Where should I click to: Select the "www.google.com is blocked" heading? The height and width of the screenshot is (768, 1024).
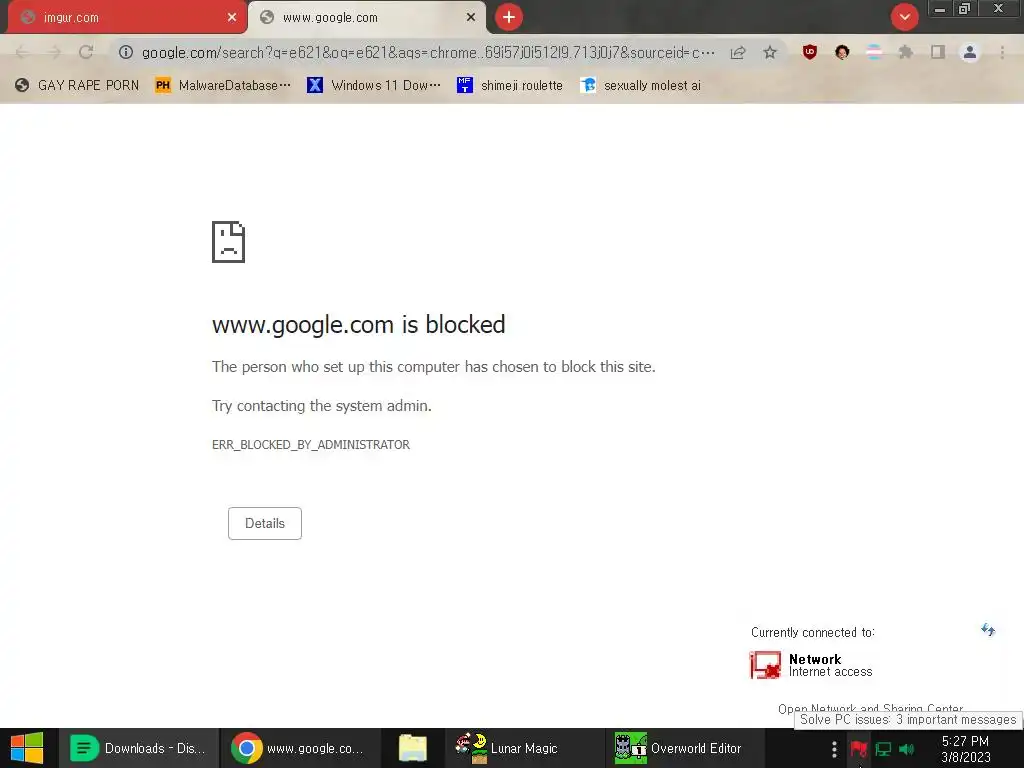[x=359, y=325]
